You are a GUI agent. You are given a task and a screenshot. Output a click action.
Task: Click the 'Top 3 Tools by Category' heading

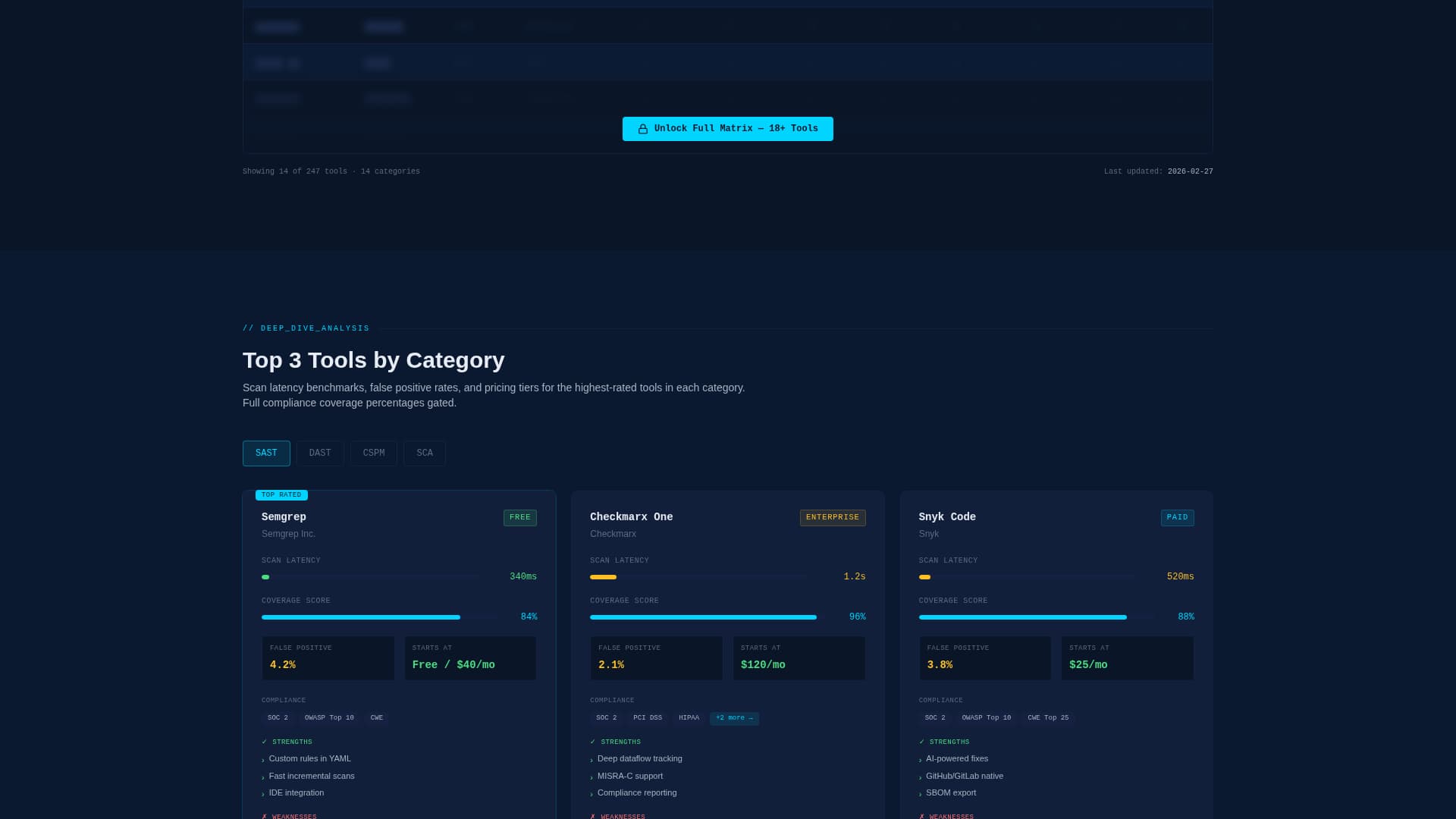coord(373,360)
